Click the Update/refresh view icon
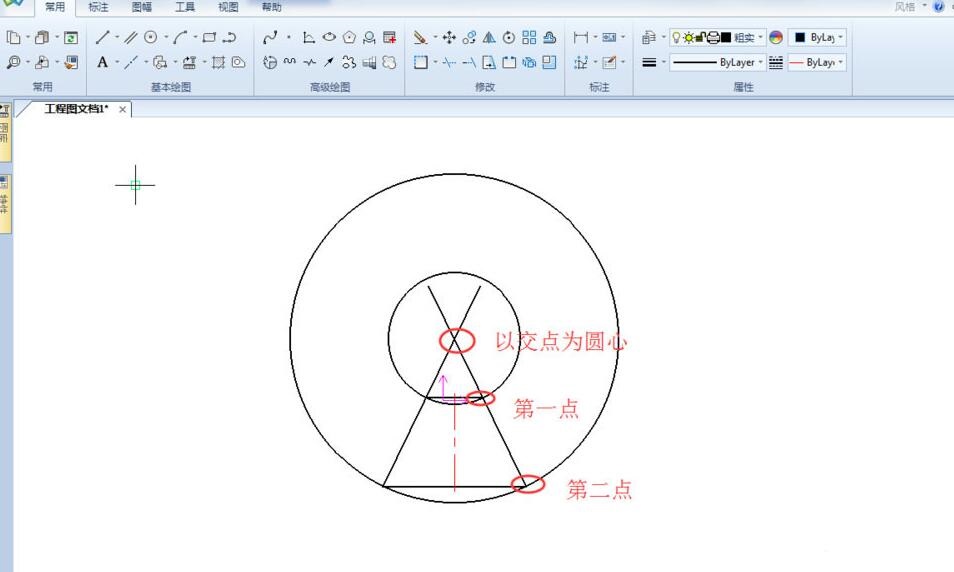The height and width of the screenshot is (572, 954). [71, 37]
